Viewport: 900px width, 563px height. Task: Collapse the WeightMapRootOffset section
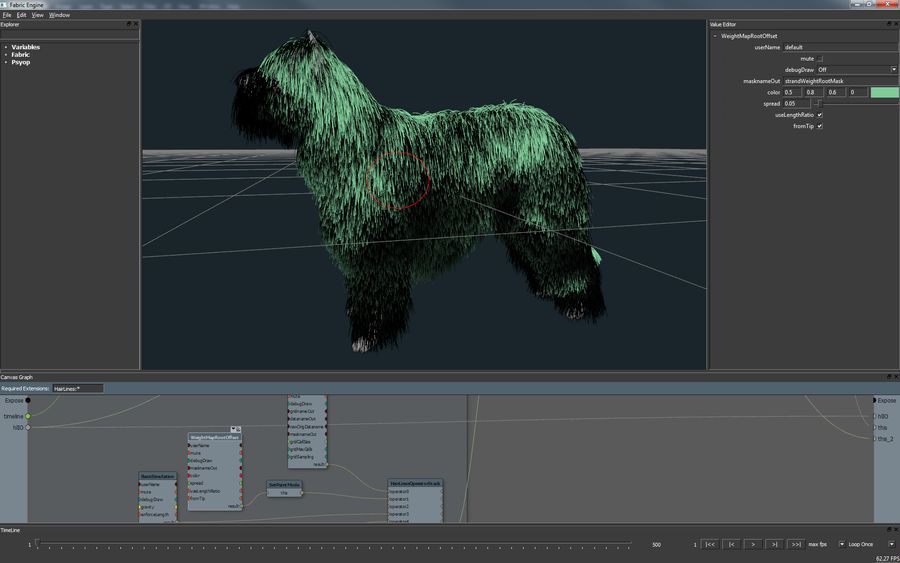714,36
